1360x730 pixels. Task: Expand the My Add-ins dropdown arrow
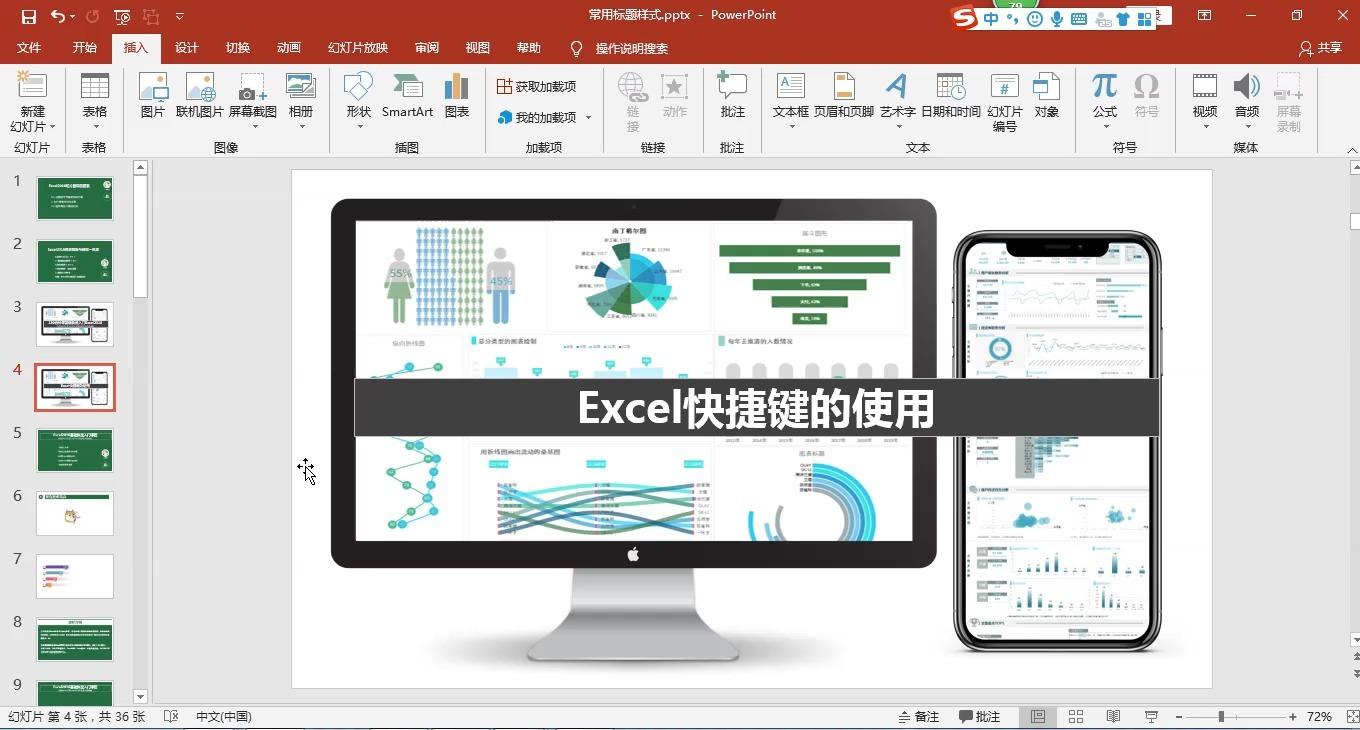tap(588, 118)
